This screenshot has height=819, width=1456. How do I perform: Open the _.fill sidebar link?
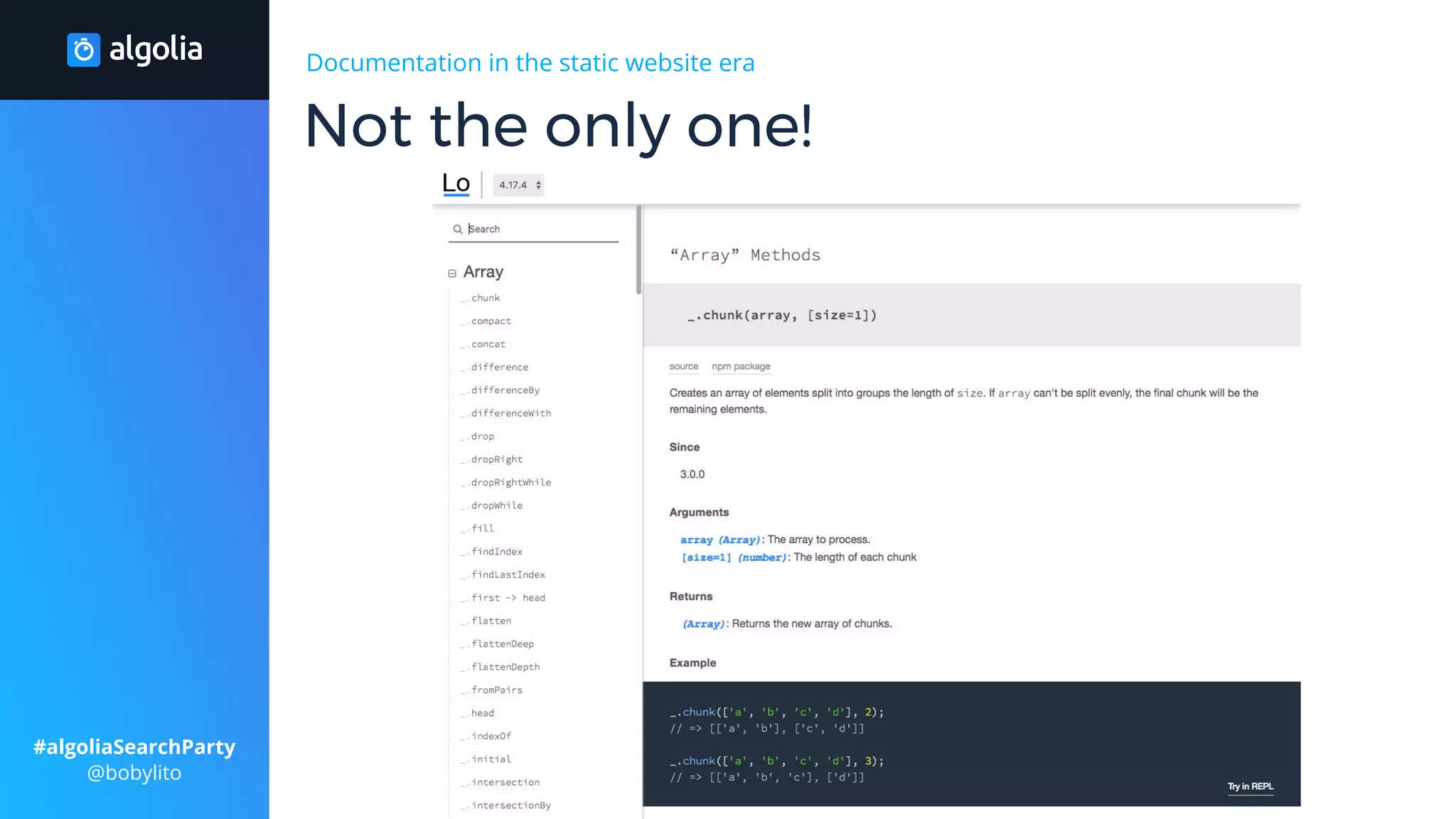pyautogui.click(x=478, y=528)
